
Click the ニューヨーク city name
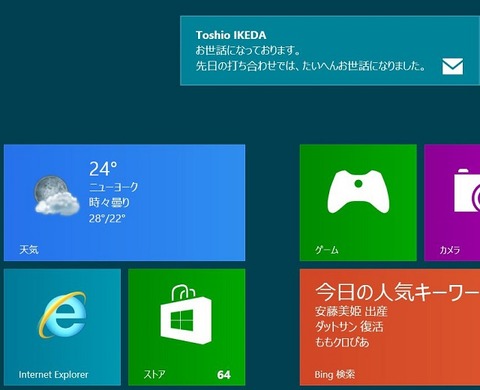[x=113, y=187]
